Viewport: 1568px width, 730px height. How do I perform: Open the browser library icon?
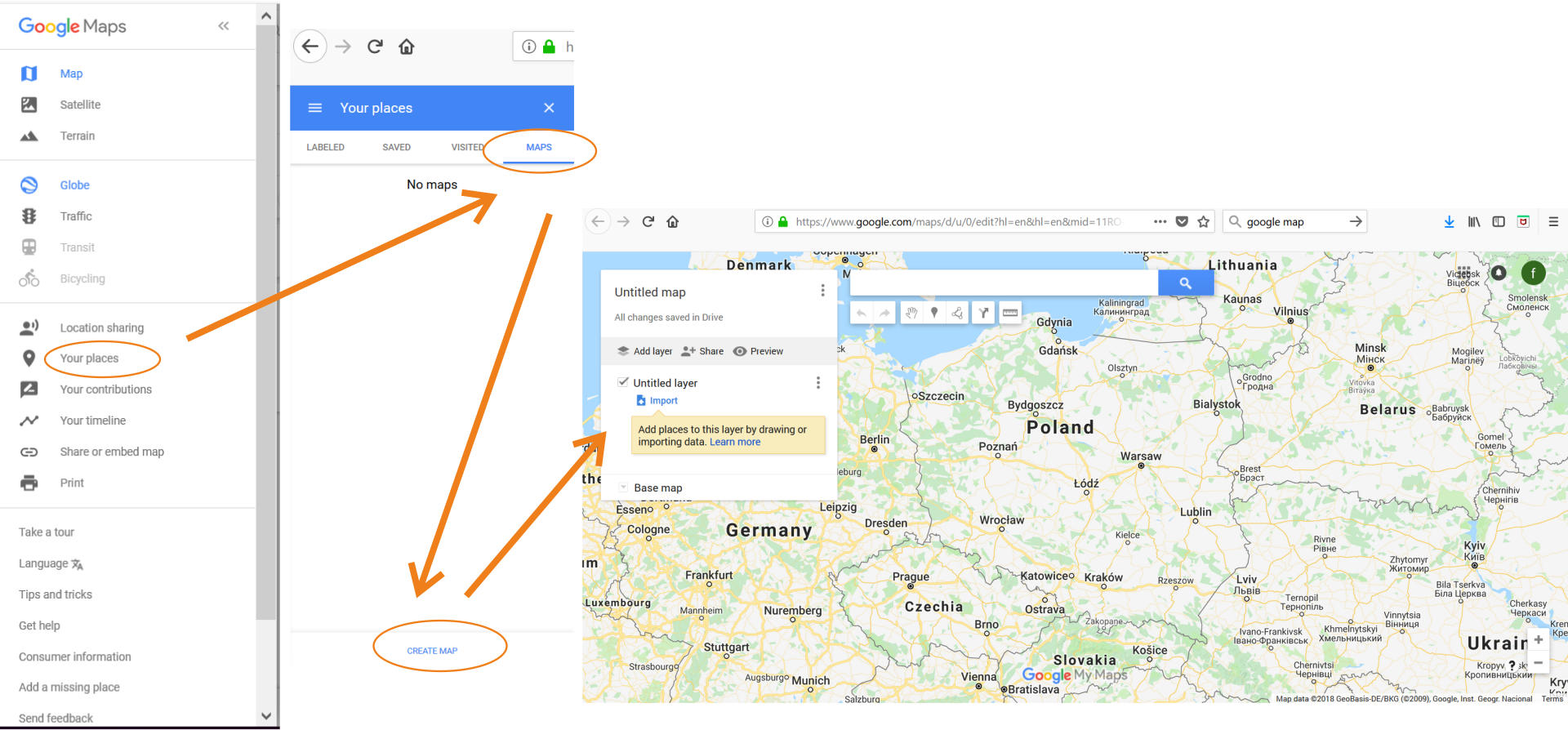coord(1474,221)
